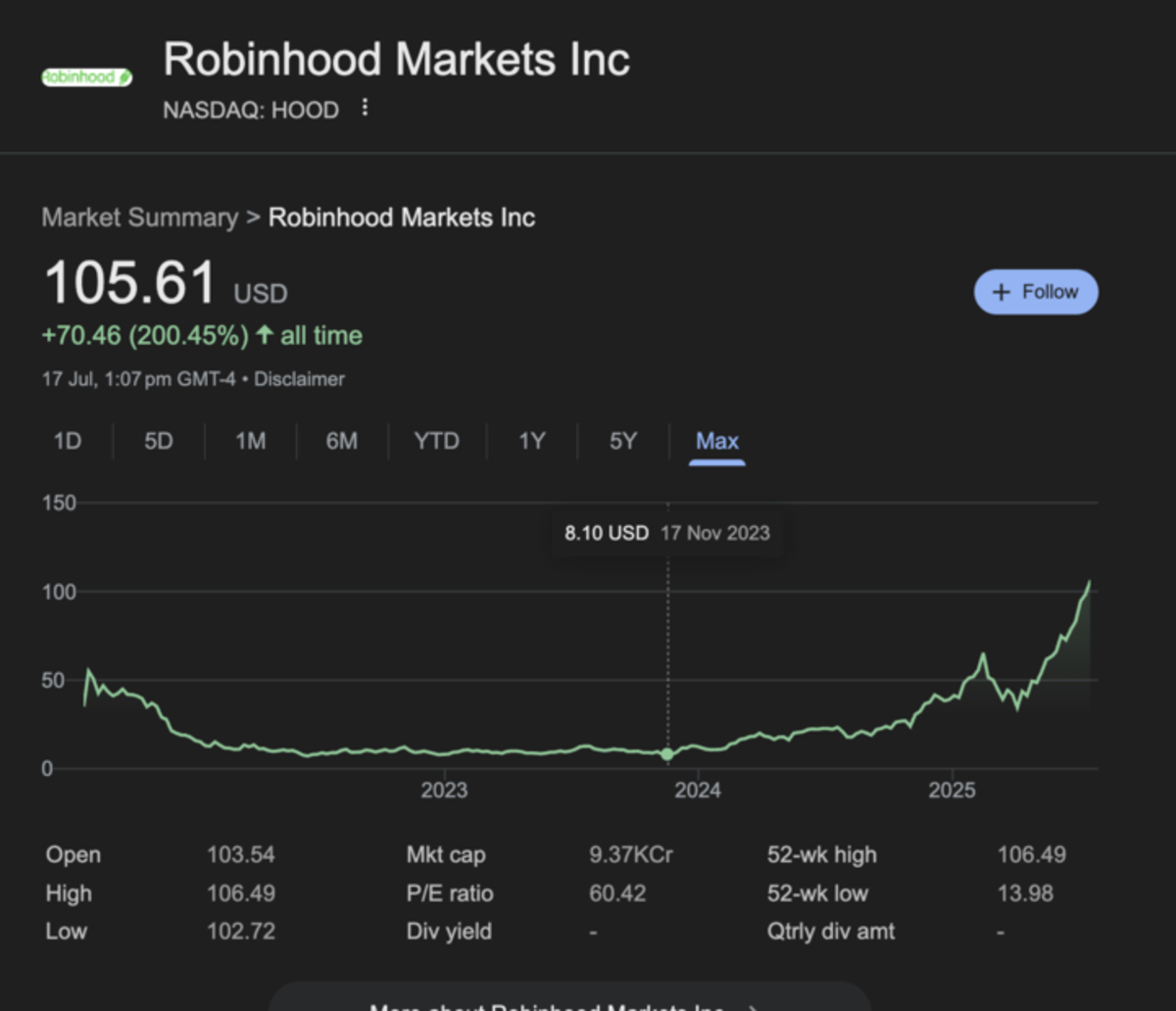Select the 5D time range
Image resolution: width=1176 pixels, height=1011 pixels.
tap(158, 441)
